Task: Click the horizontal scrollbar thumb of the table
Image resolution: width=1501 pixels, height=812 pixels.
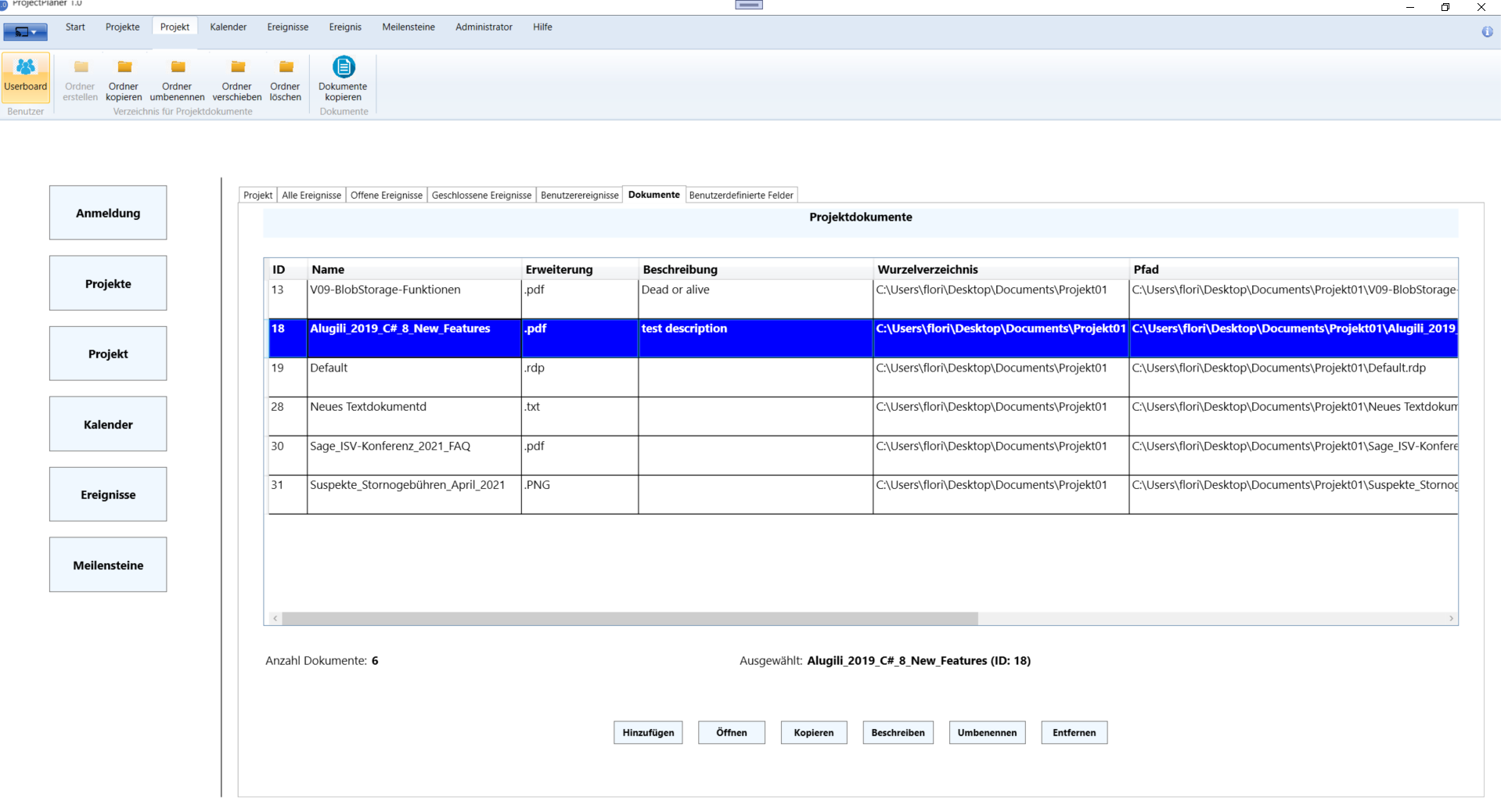Action: coord(630,618)
